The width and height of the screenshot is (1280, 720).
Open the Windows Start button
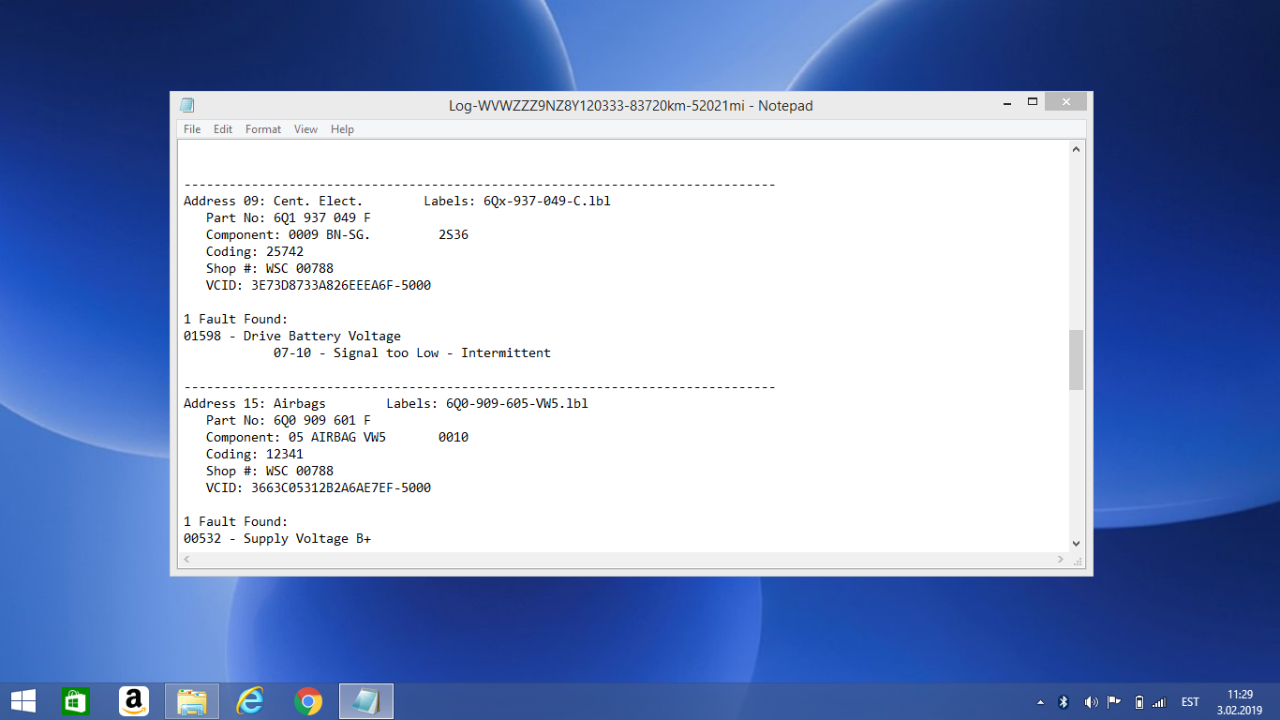23,701
